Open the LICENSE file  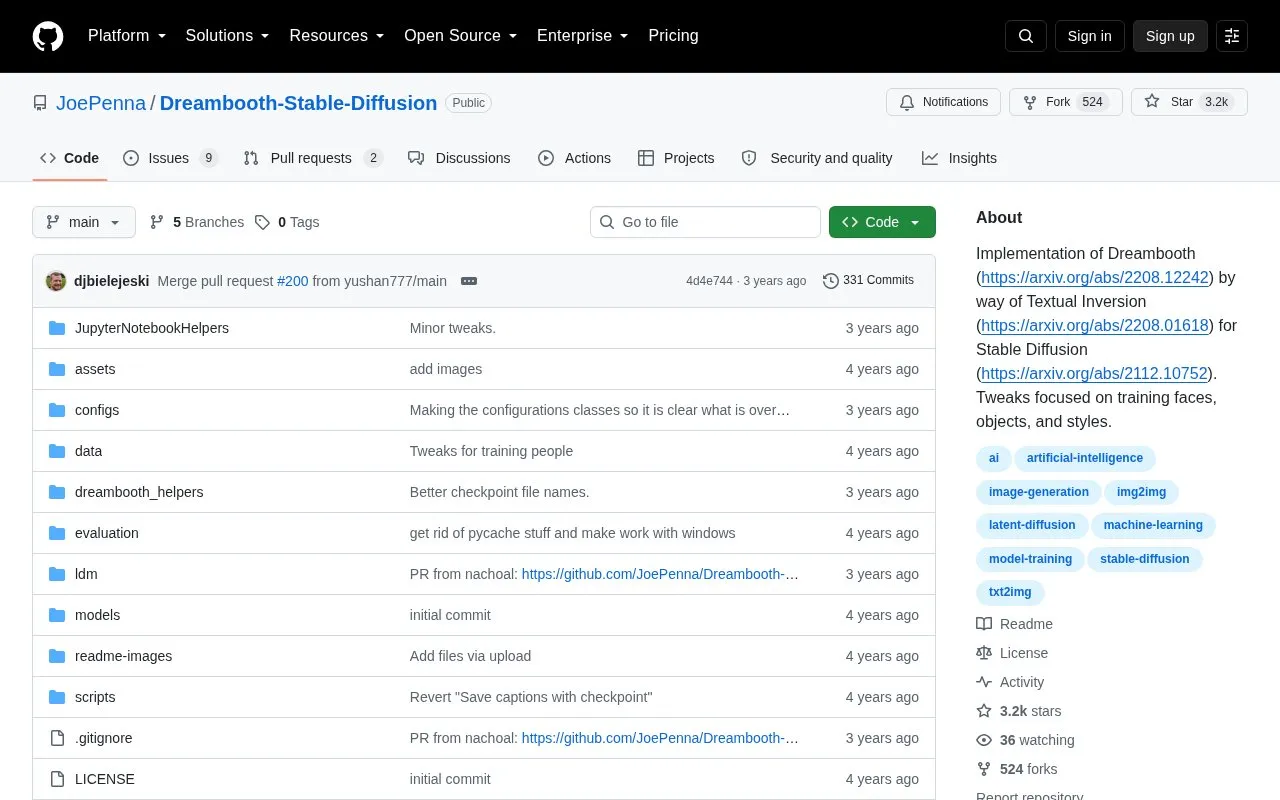click(x=105, y=779)
